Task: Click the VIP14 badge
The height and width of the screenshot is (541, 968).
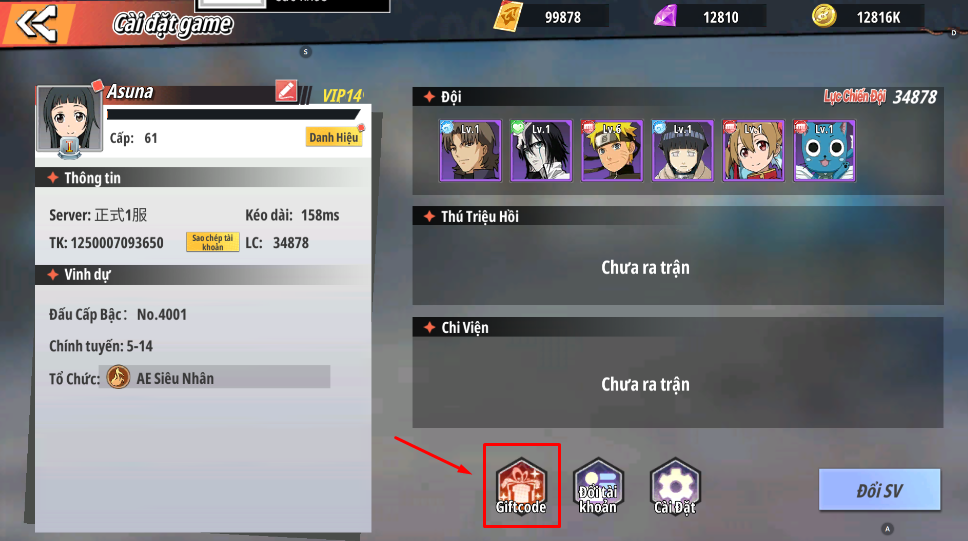Action: click(343, 96)
